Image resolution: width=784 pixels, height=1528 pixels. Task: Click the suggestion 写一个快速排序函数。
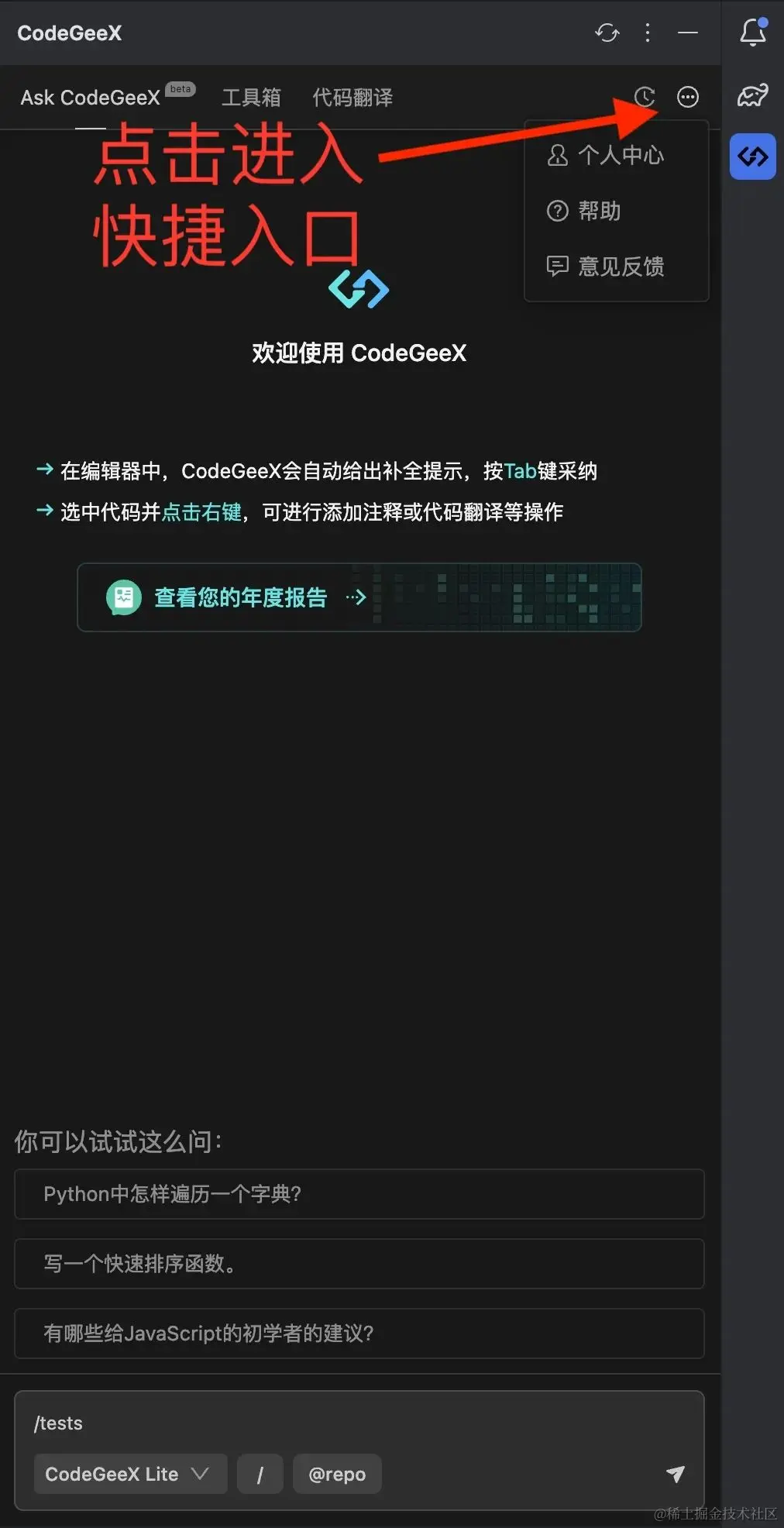pyautogui.click(x=359, y=1264)
